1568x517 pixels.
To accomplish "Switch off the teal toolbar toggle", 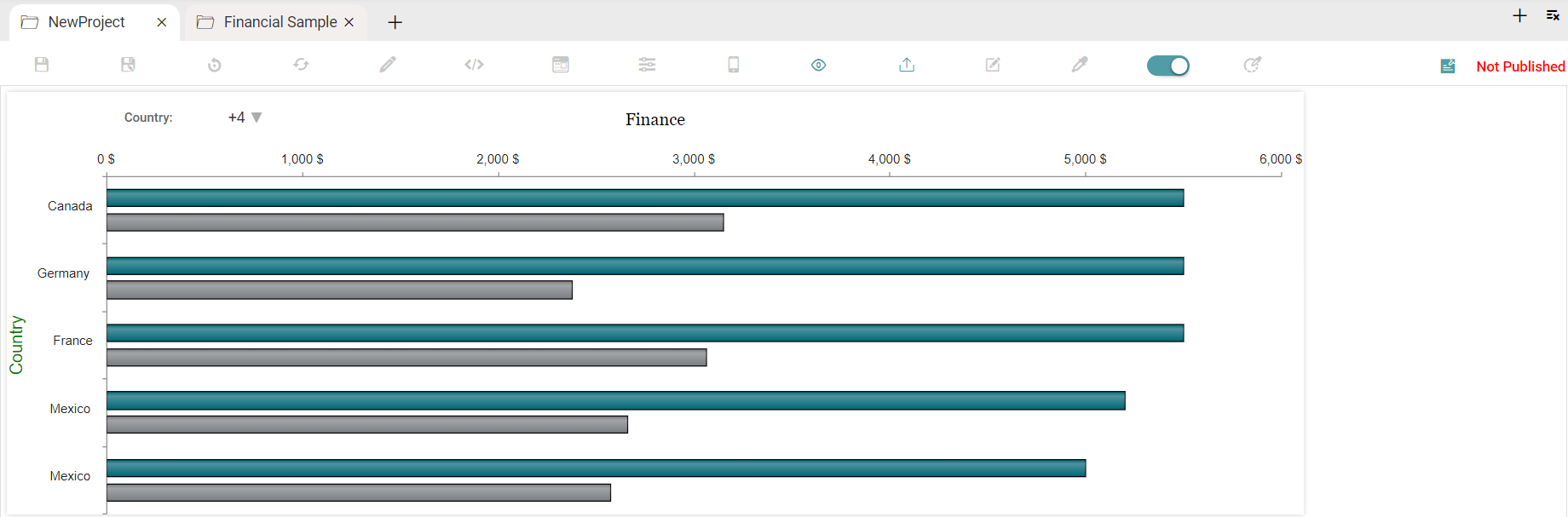I will tap(1168, 66).
